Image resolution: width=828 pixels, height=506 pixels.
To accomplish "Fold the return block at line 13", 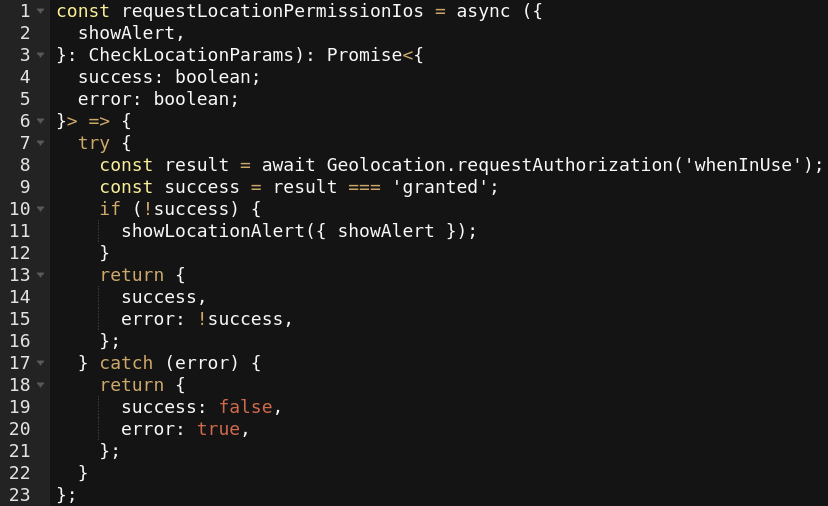I will point(41,275).
